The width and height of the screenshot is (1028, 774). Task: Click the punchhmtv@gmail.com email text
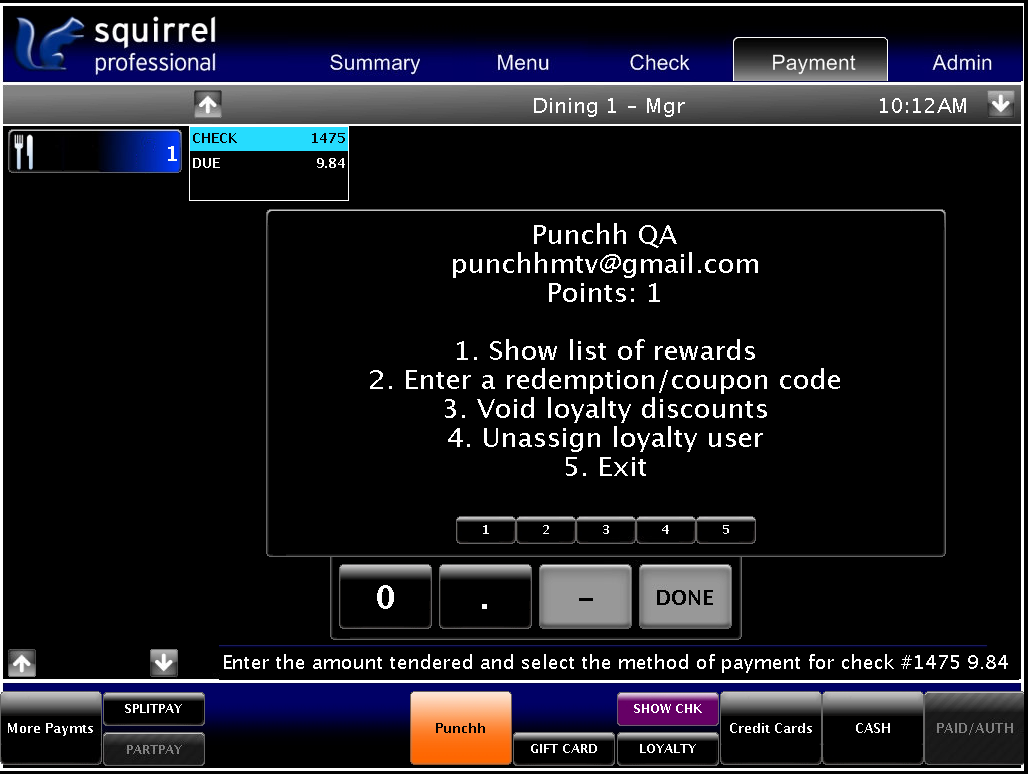coord(605,264)
